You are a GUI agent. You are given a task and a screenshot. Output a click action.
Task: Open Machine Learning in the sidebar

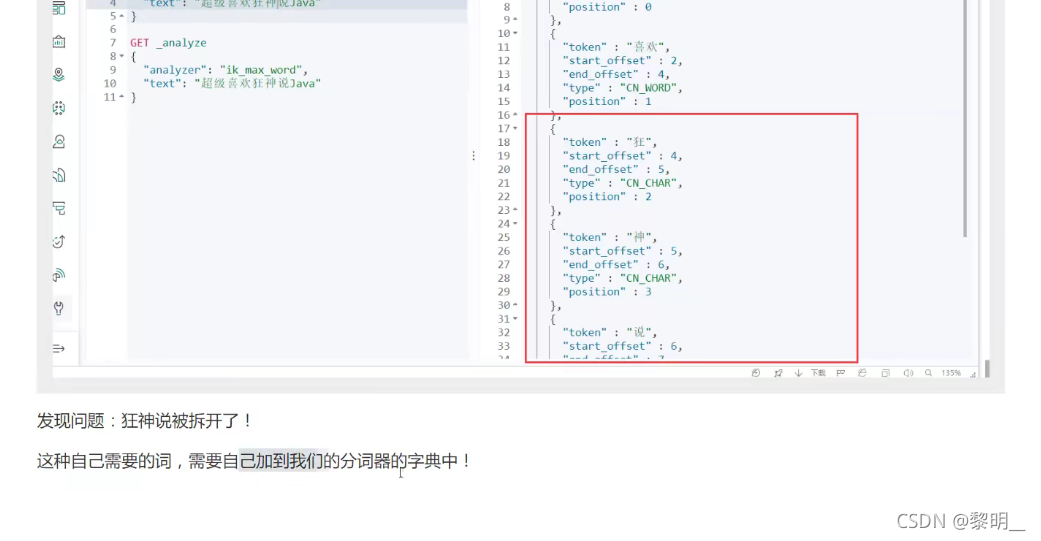coord(59,108)
